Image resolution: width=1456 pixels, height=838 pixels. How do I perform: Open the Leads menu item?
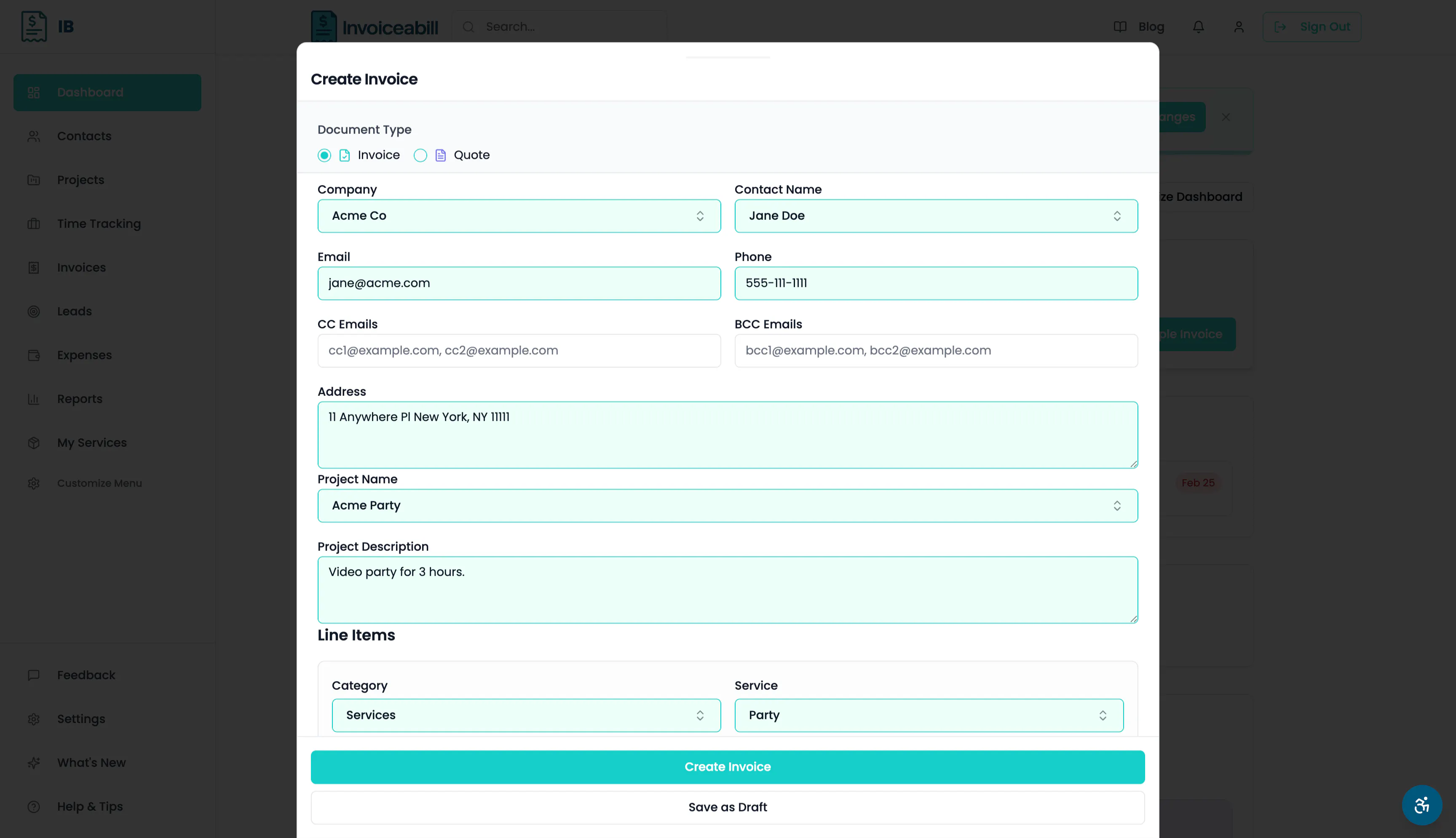click(x=108, y=311)
